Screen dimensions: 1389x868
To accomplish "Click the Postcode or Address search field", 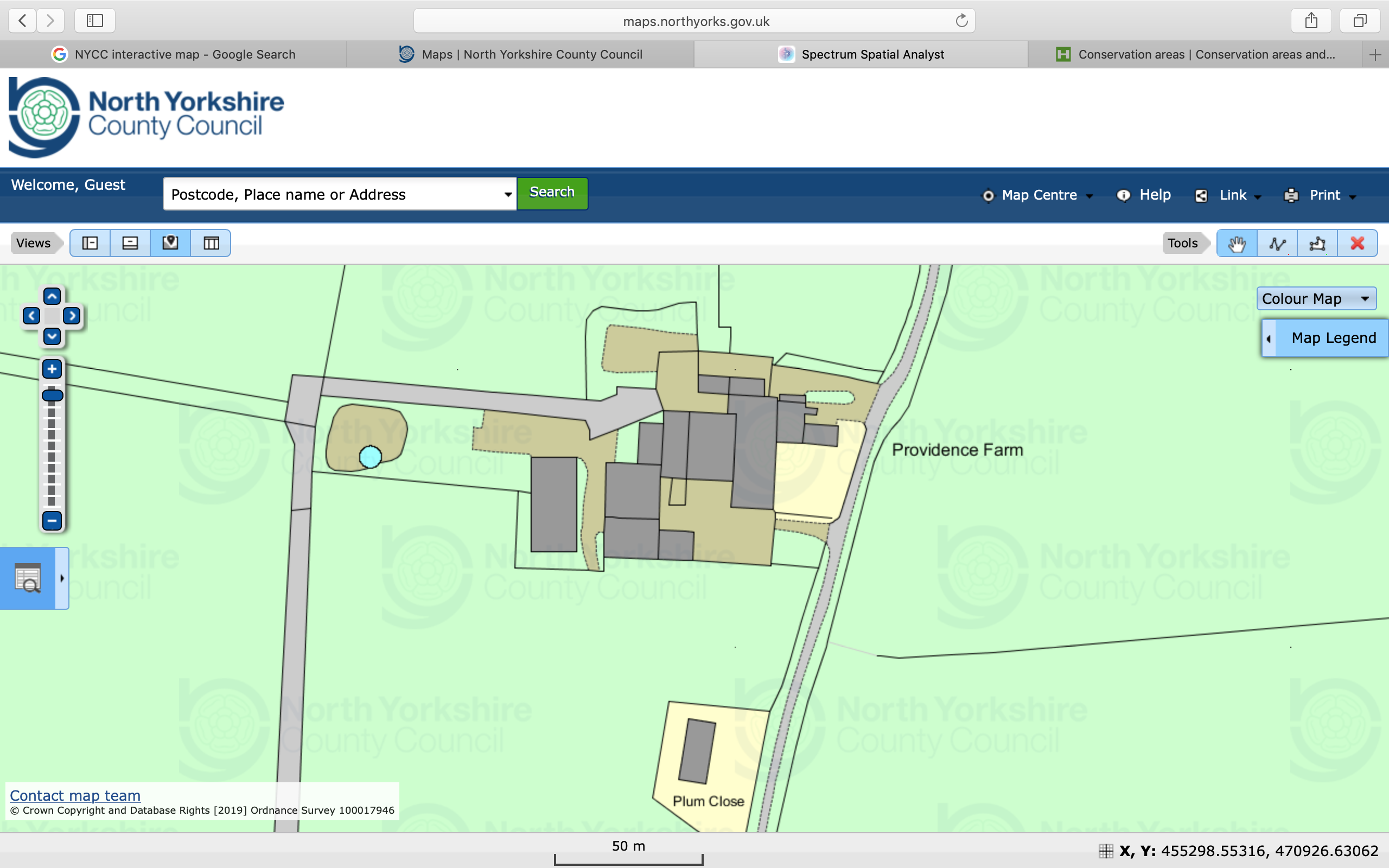I will pos(333,195).
